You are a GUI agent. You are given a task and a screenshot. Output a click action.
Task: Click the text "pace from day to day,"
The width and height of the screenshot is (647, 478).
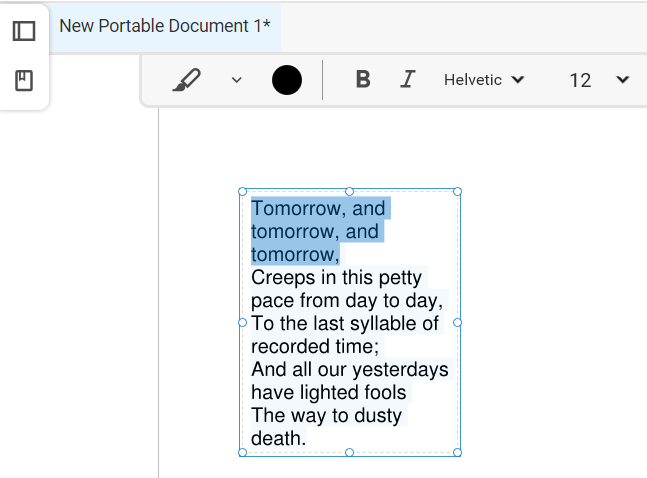(347, 301)
